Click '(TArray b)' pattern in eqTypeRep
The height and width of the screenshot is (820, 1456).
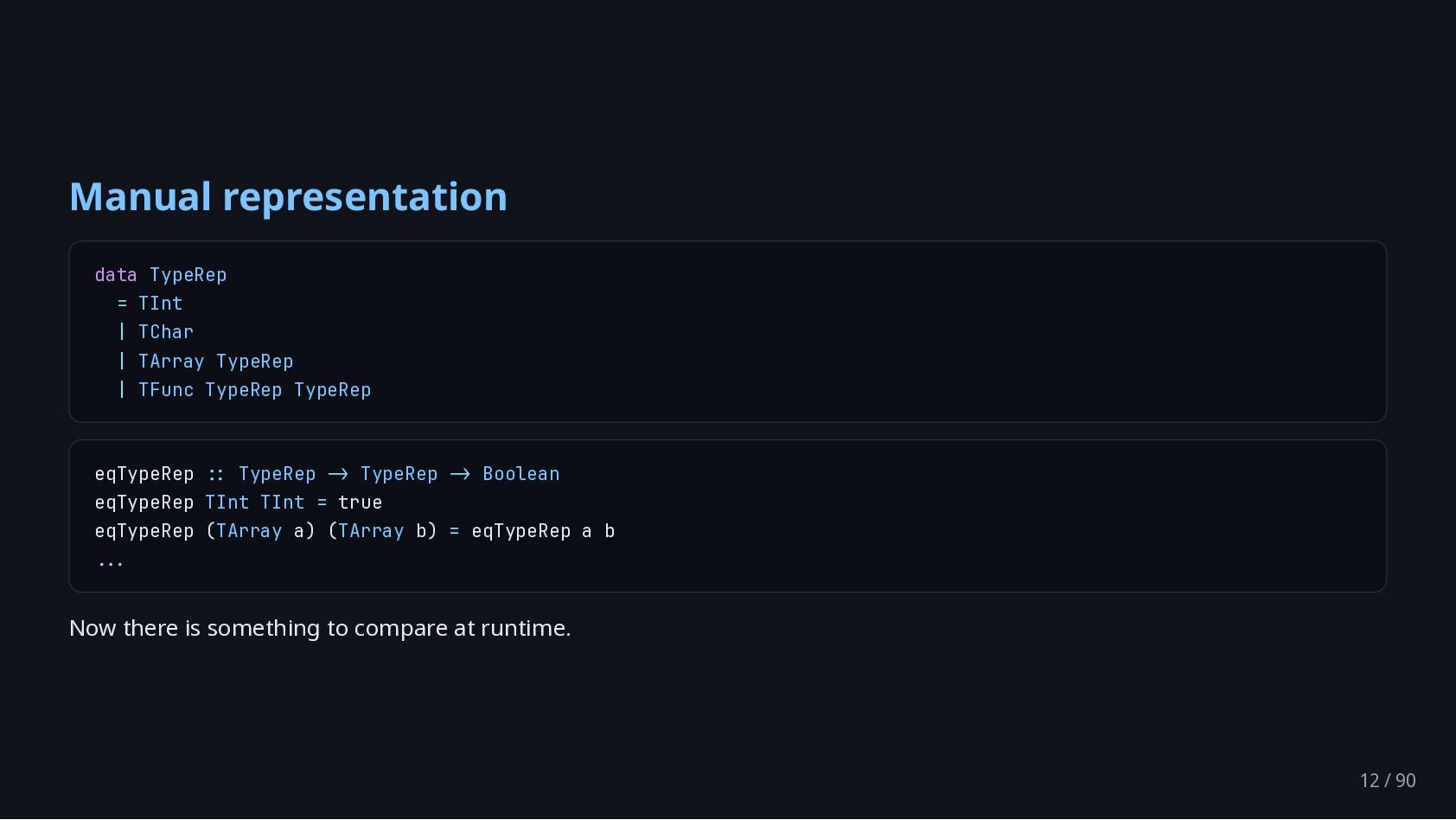pos(382,531)
